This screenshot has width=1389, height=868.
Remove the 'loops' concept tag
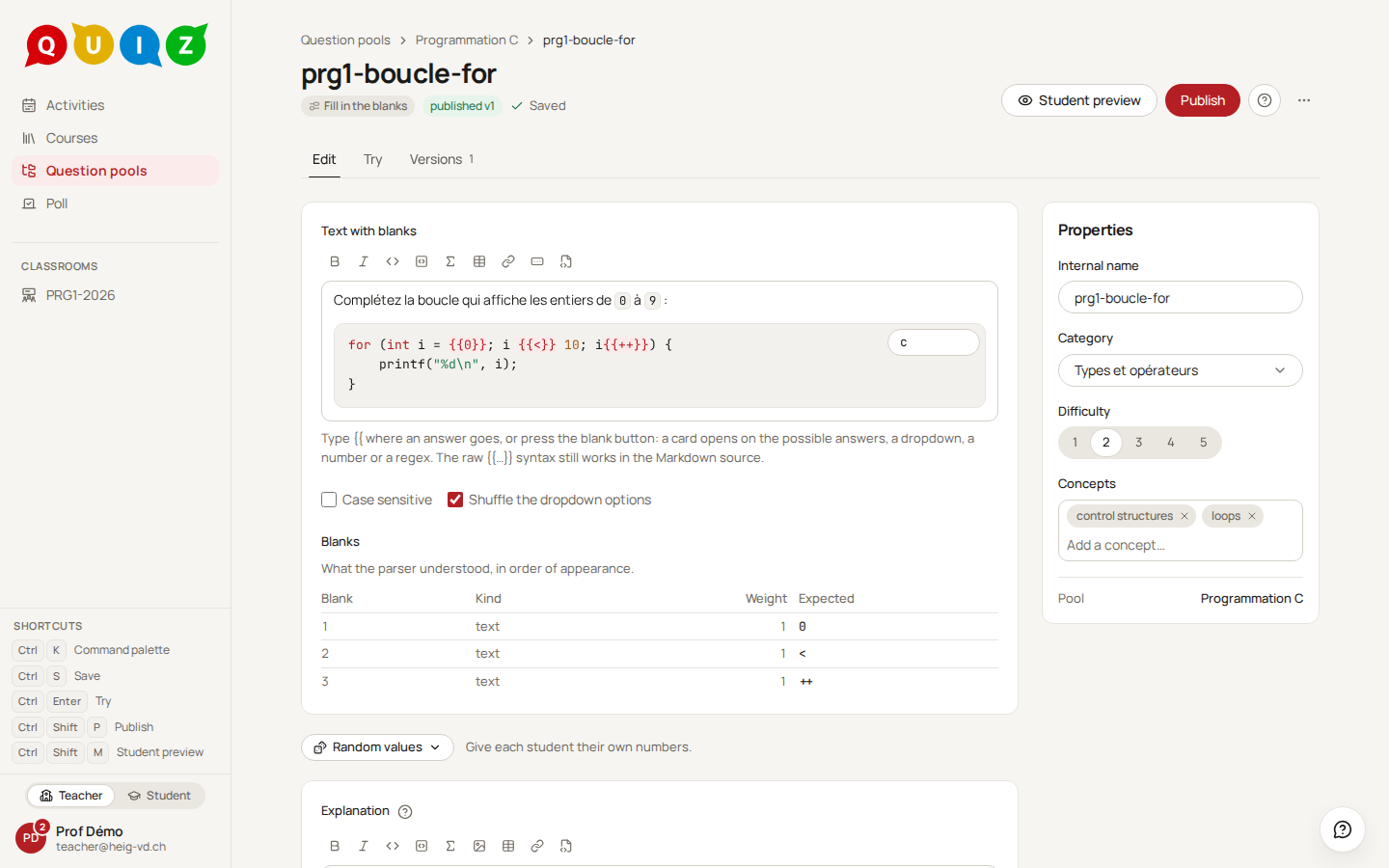tap(1252, 516)
